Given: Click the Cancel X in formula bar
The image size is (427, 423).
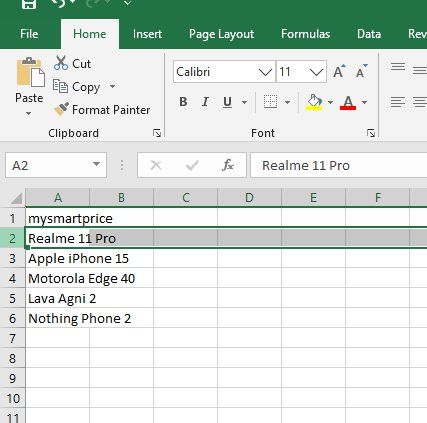Looking at the screenshot, I should tap(156, 165).
